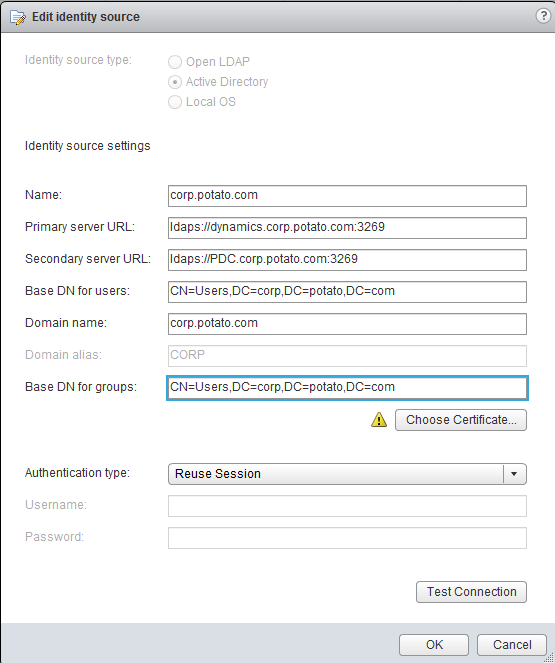Click the Authentication type dropdown arrow
Viewport: 555px width, 663px height.
pos(514,474)
